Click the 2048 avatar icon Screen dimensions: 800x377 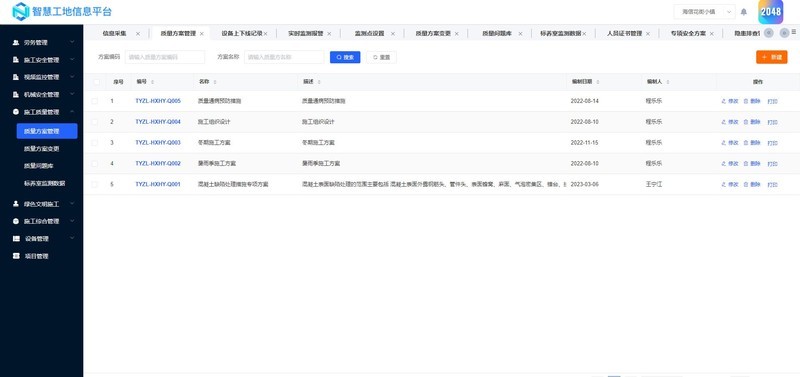pyautogui.click(x=770, y=12)
